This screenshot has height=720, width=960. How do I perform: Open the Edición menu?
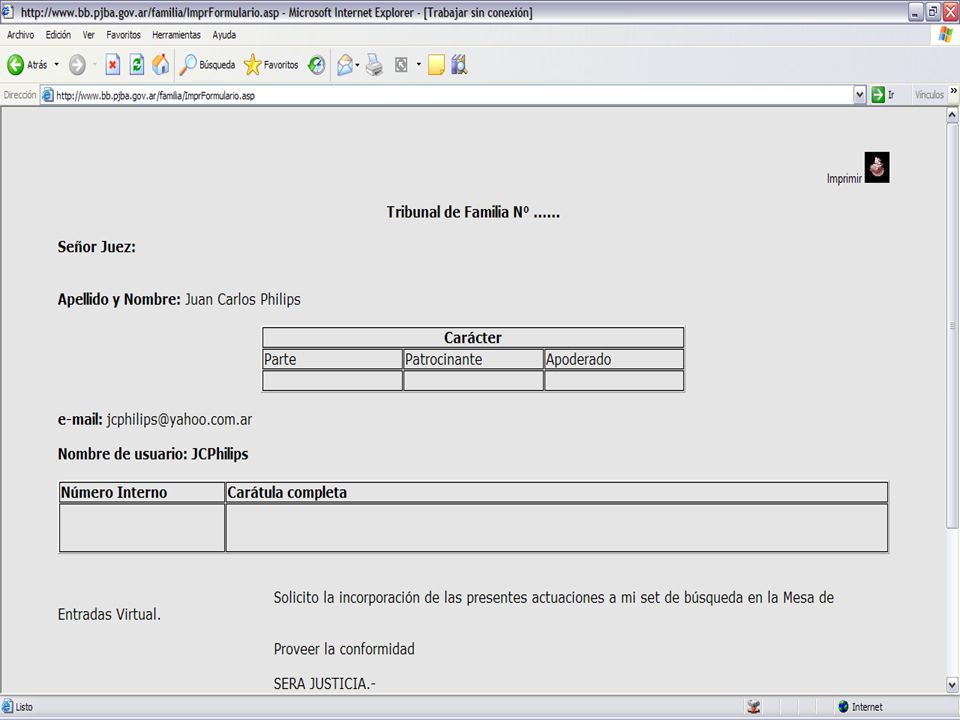[x=58, y=35]
